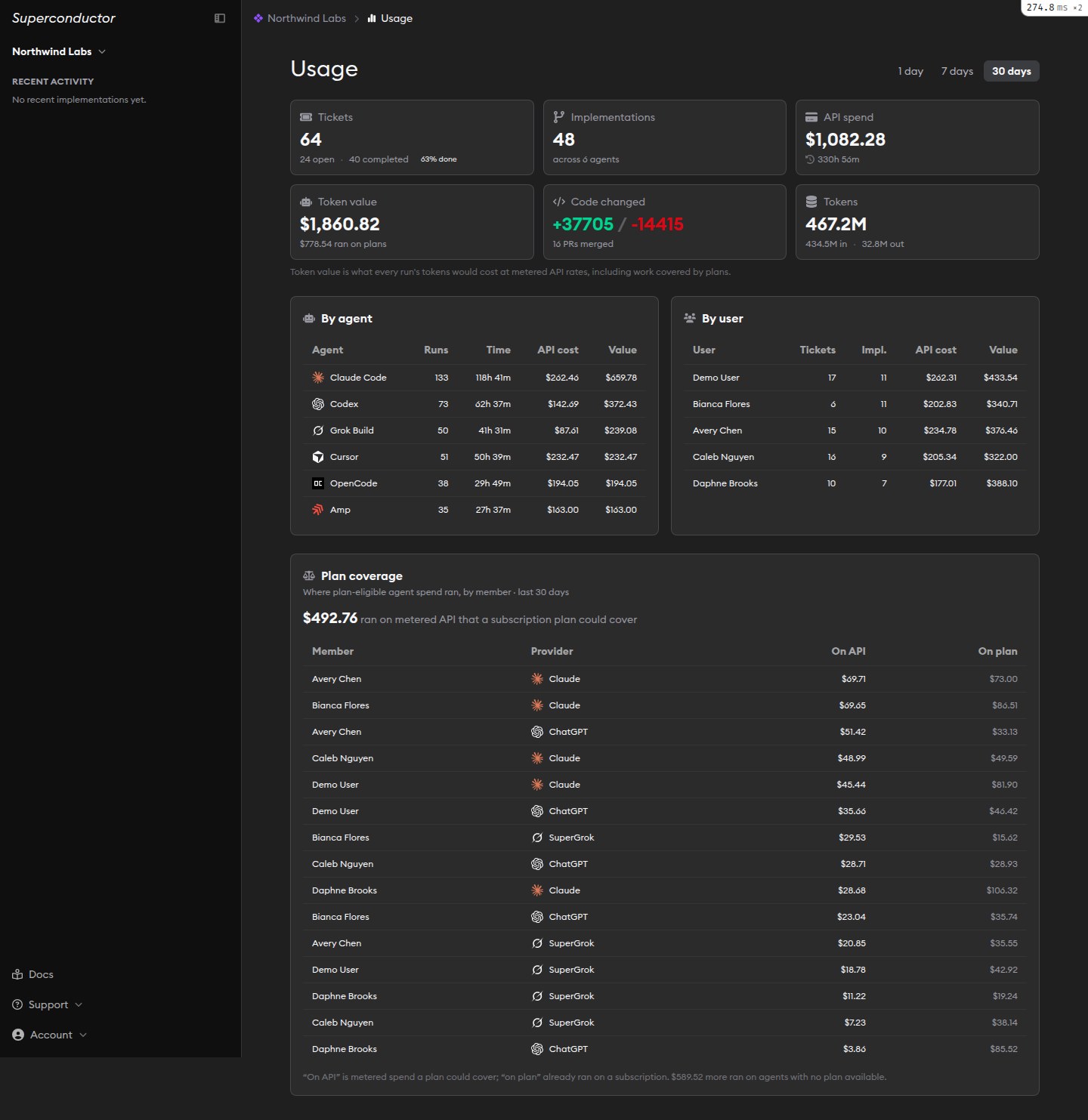Viewport: 1088px width, 1120px height.
Task: Click the Amp agent icon
Action: click(x=318, y=510)
